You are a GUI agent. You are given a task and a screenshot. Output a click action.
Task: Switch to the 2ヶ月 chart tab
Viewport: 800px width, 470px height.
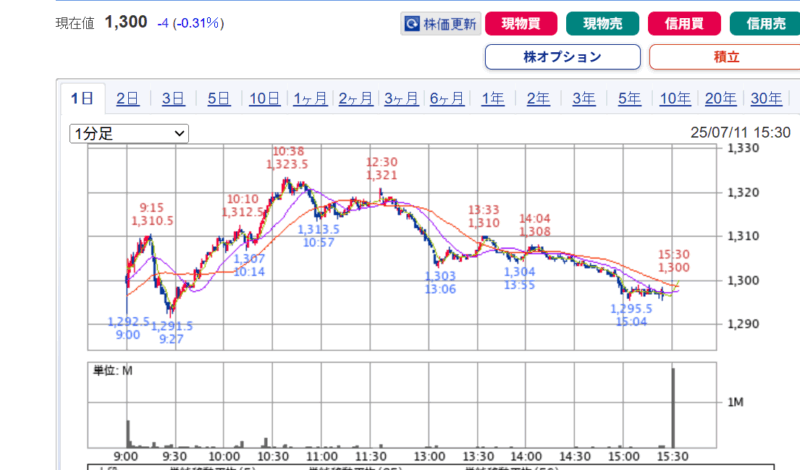[356, 98]
